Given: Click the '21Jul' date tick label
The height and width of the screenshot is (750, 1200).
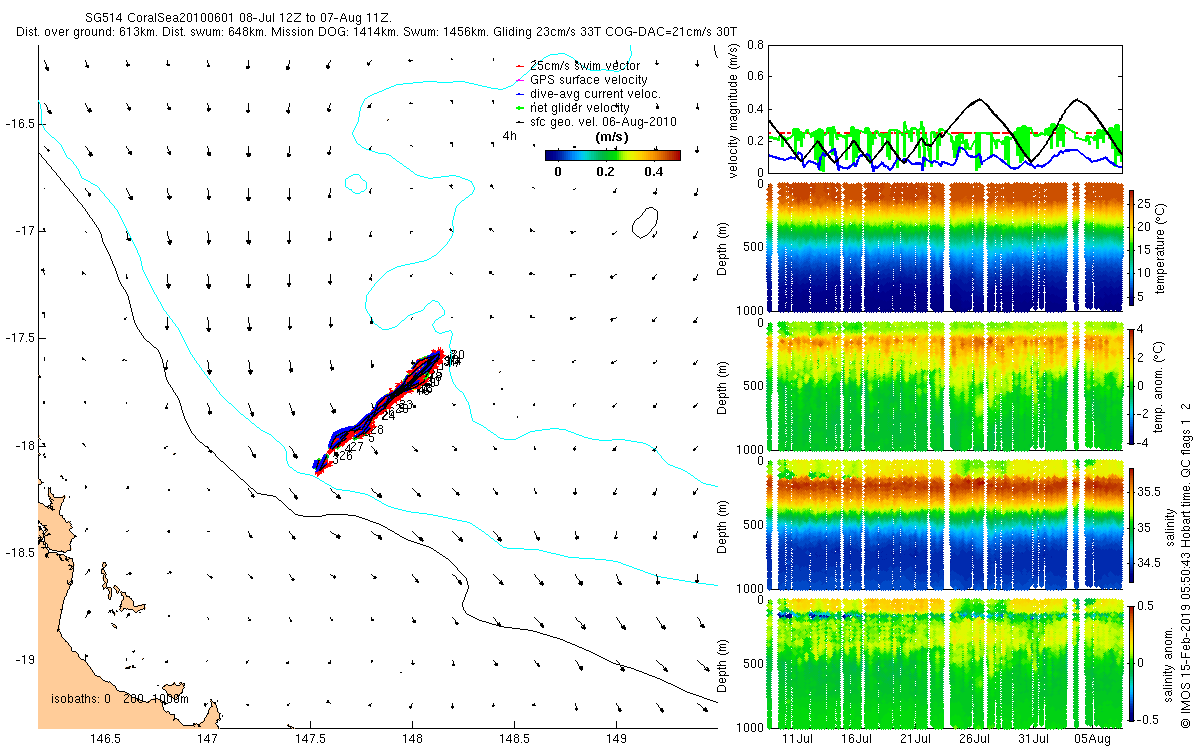Looking at the screenshot, I should (915, 739).
